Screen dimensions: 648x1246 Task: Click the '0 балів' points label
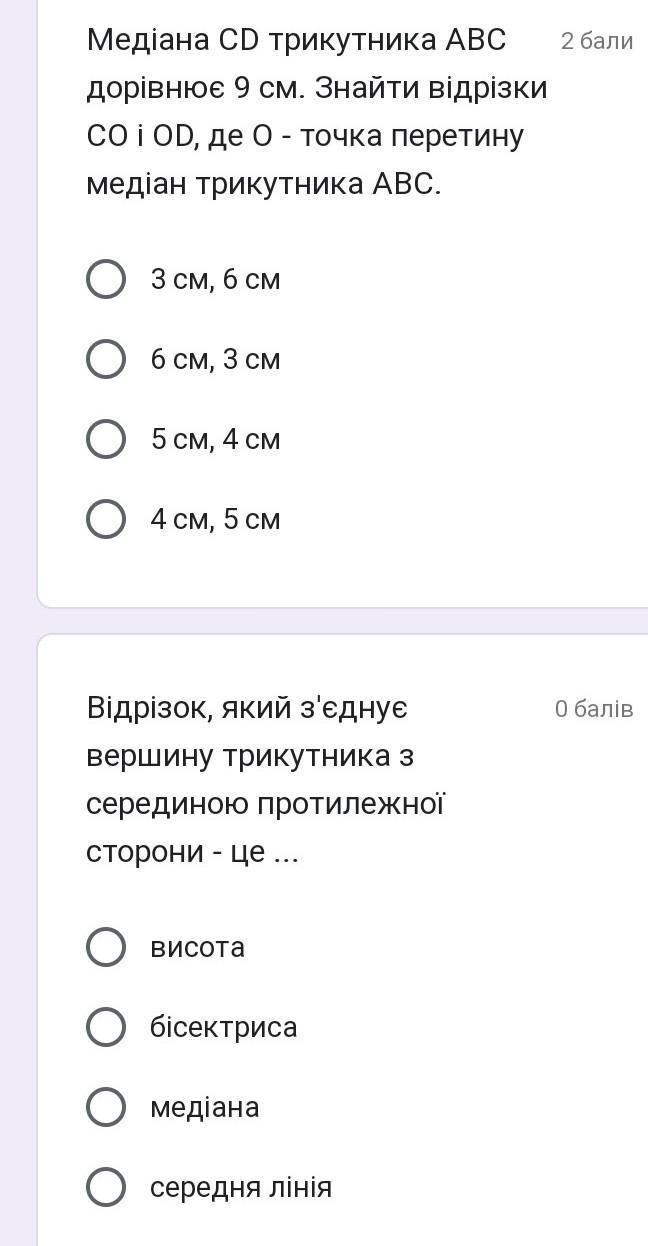[594, 709]
